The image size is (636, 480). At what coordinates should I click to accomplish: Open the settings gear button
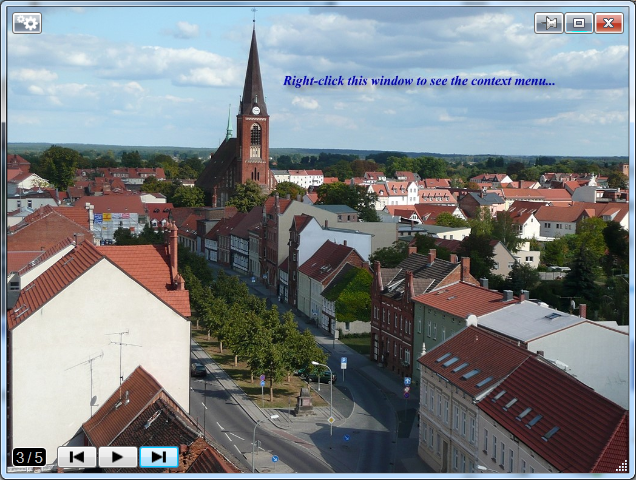pyautogui.click(x=27, y=23)
